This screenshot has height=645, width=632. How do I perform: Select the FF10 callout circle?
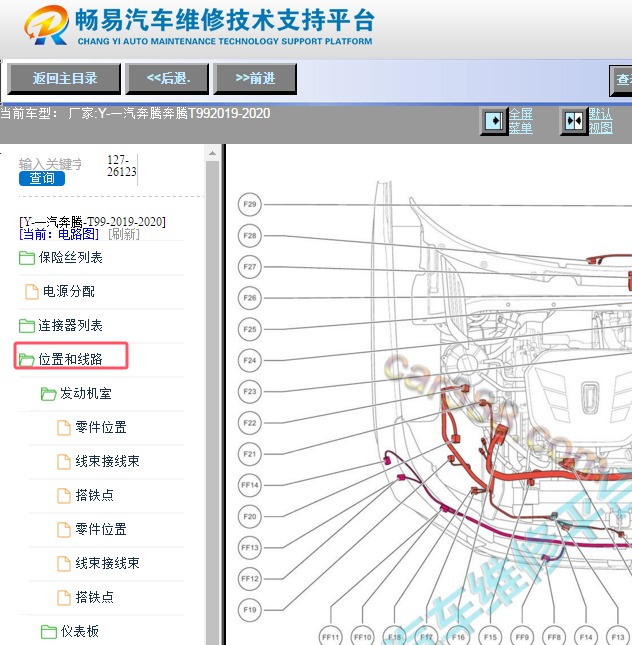point(362,636)
